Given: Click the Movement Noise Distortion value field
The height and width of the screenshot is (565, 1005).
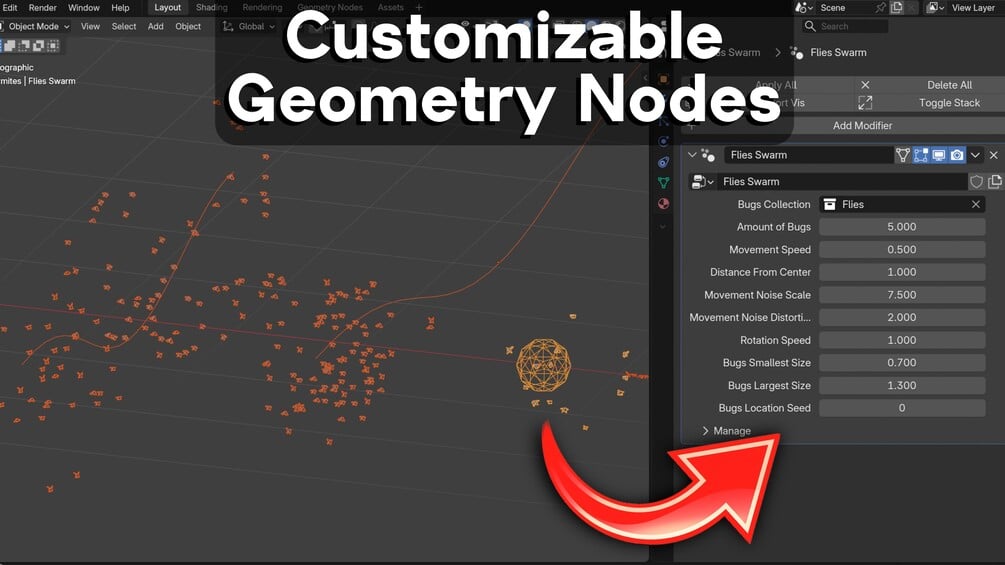Looking at the screenshot, I should pos(902,318).
